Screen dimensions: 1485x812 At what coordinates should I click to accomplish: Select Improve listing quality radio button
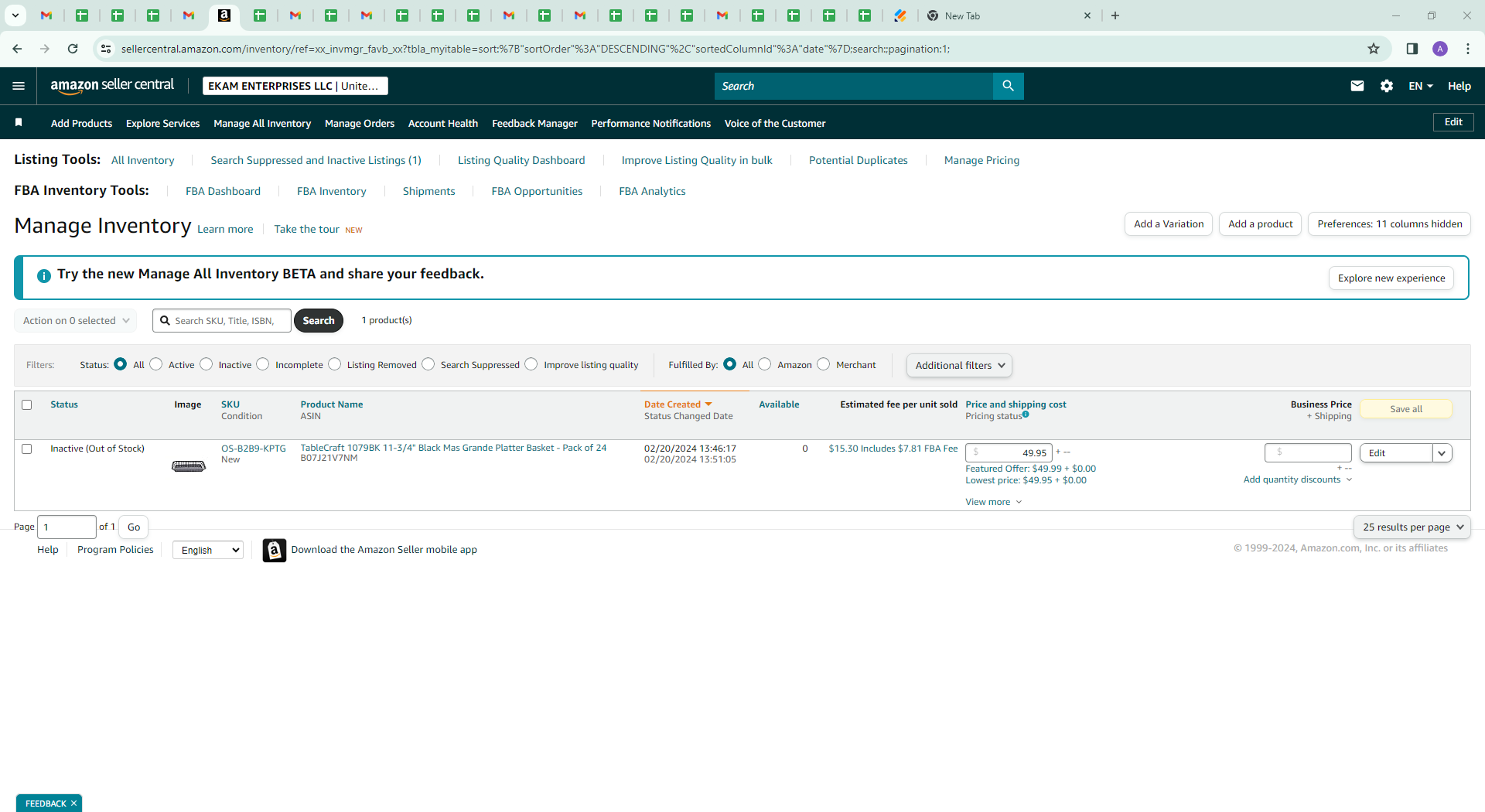tap(531, 364)
